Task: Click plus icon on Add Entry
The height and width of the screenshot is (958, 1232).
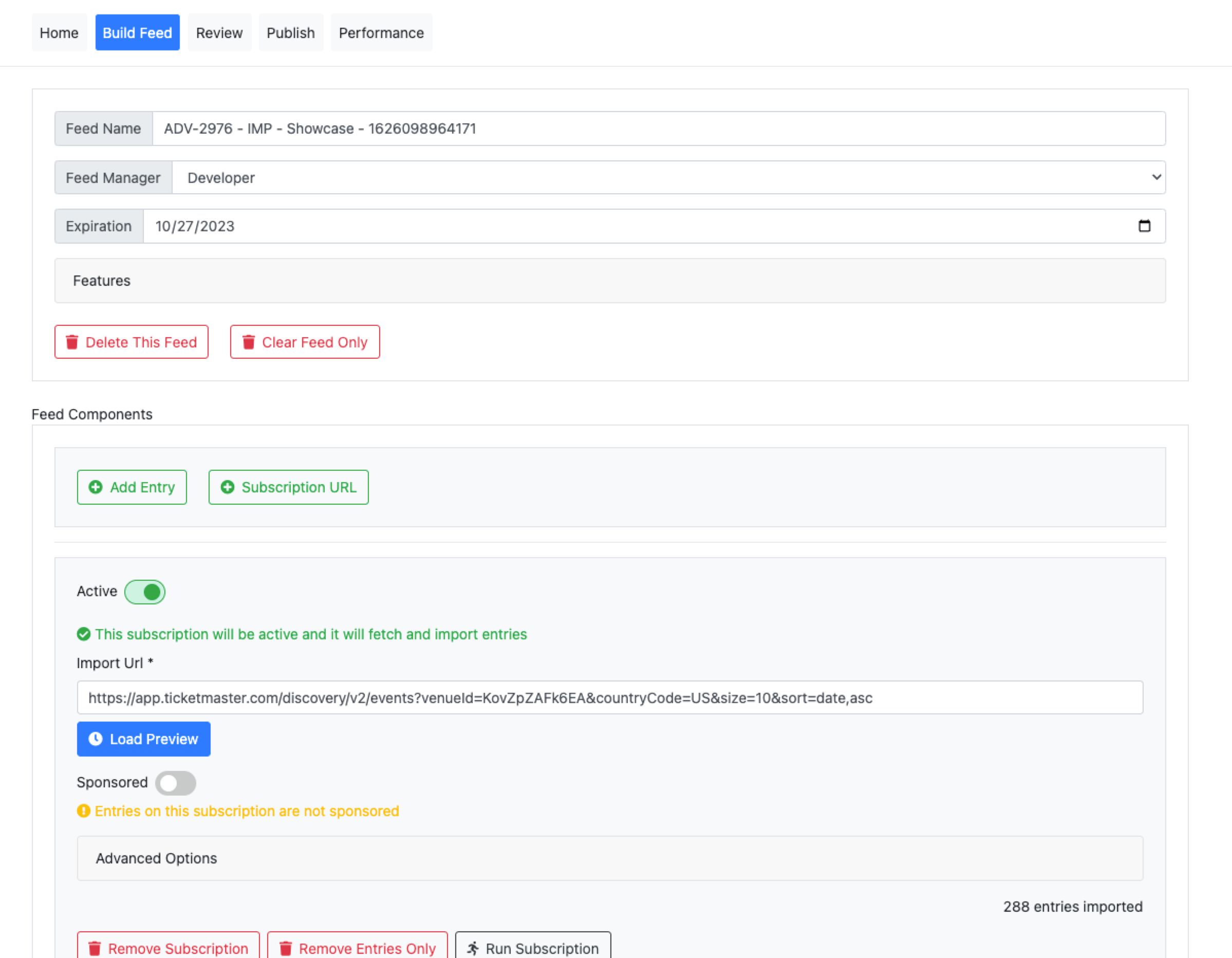Action: [96, 487]
